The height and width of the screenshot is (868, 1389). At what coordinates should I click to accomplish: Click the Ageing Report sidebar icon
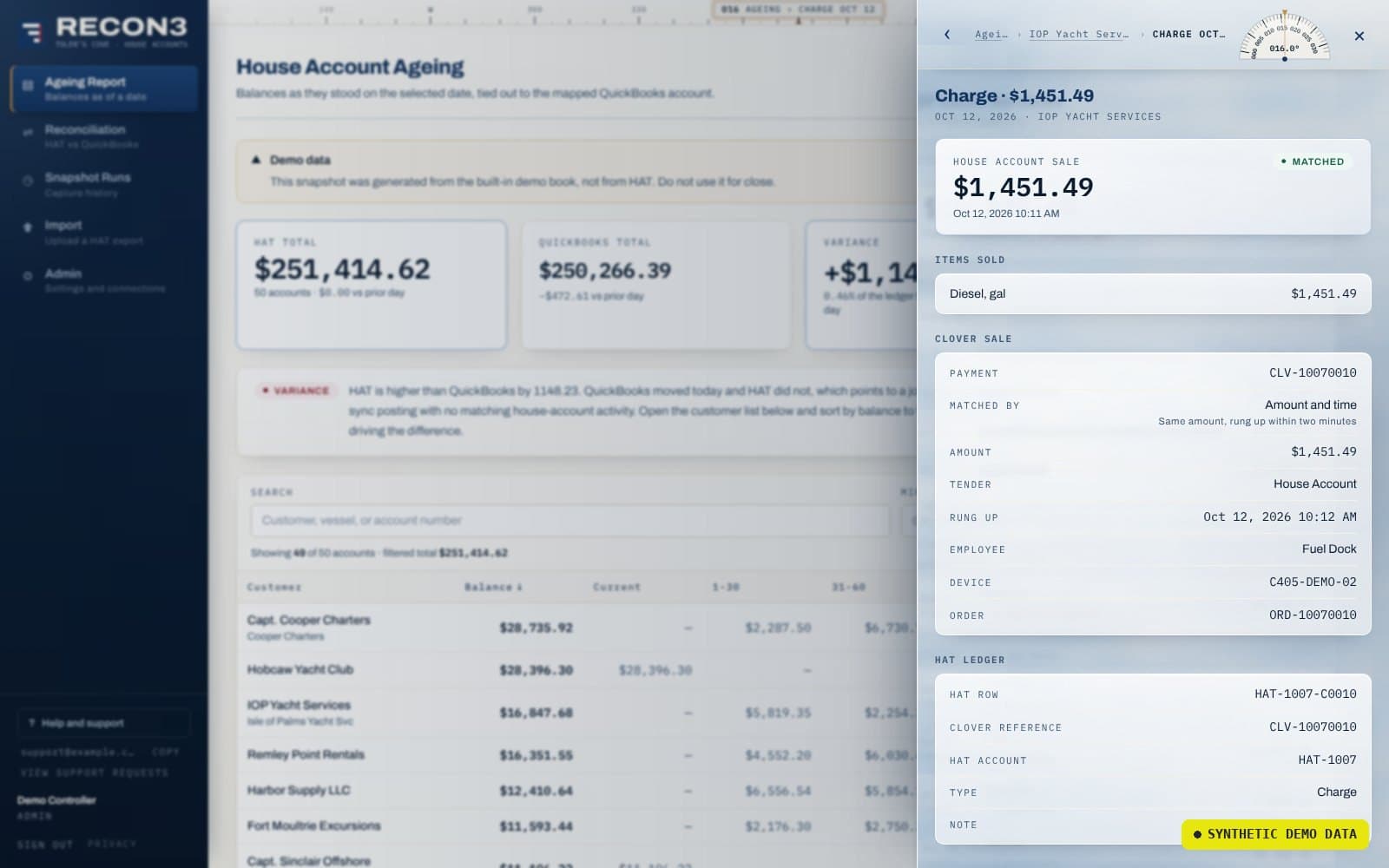click(x=28, y=85)
